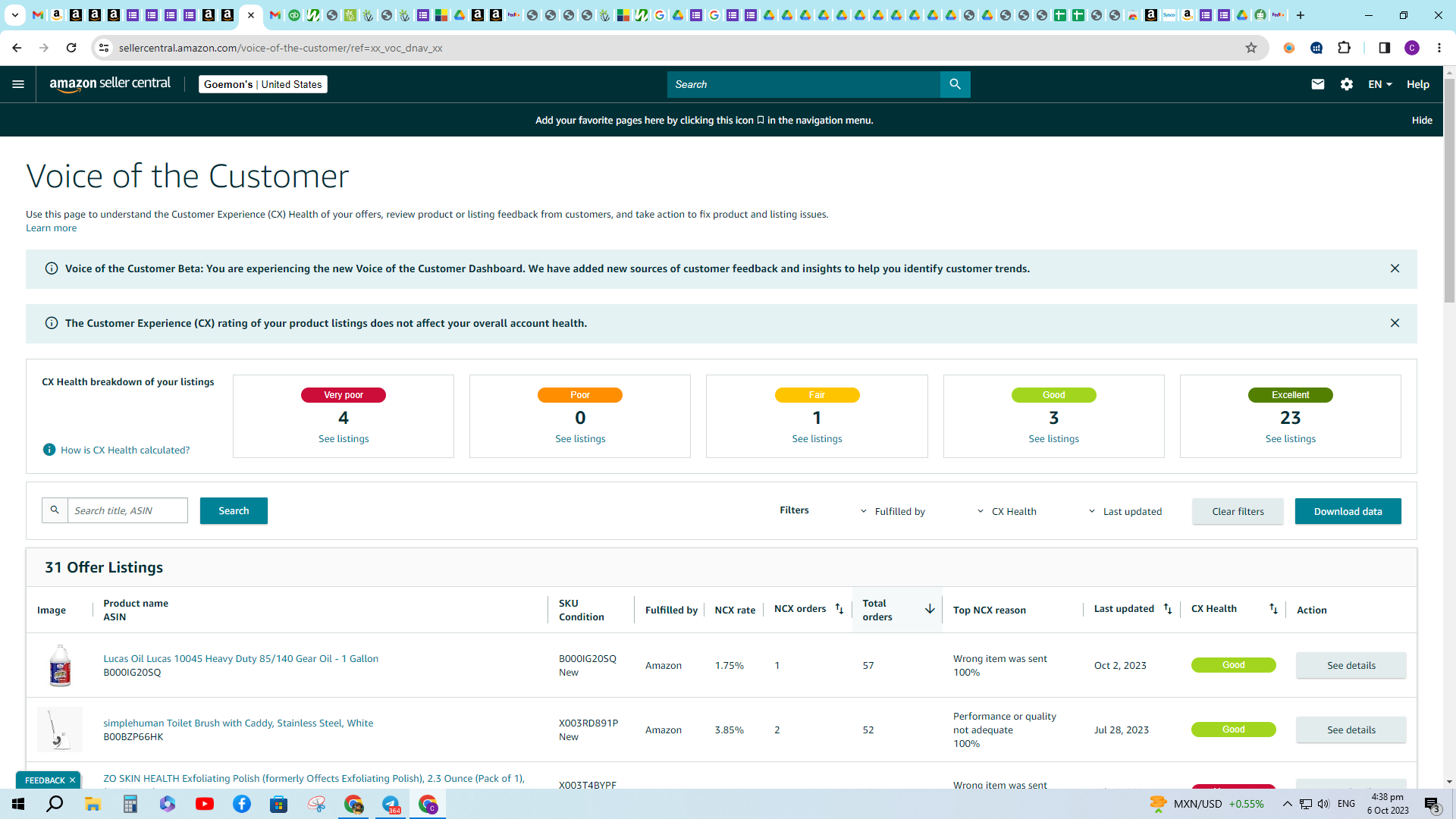This screenshot has width=1456, height=819.
Task: See listings under Excellent
Action: coord(1290,438)
